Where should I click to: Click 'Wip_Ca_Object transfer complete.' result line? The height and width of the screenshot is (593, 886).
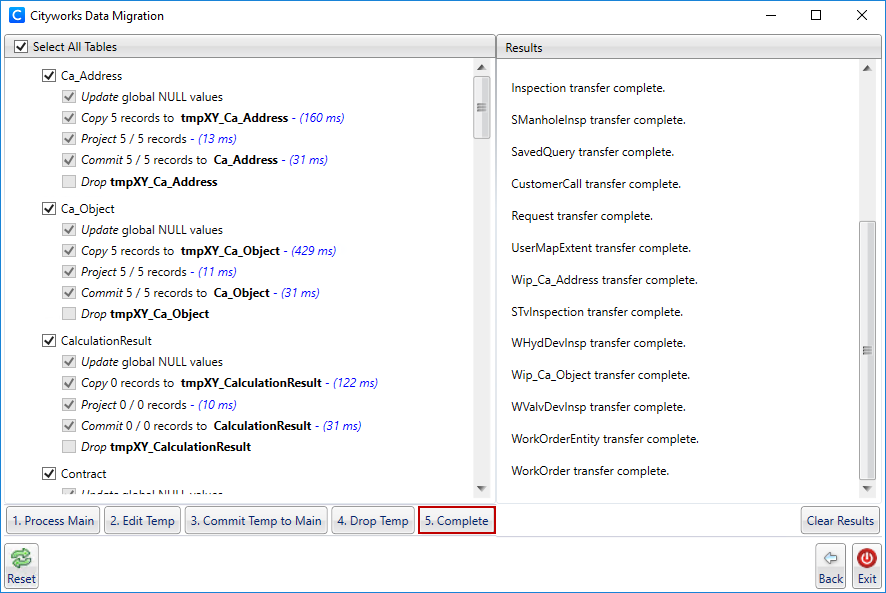point(600,375)
